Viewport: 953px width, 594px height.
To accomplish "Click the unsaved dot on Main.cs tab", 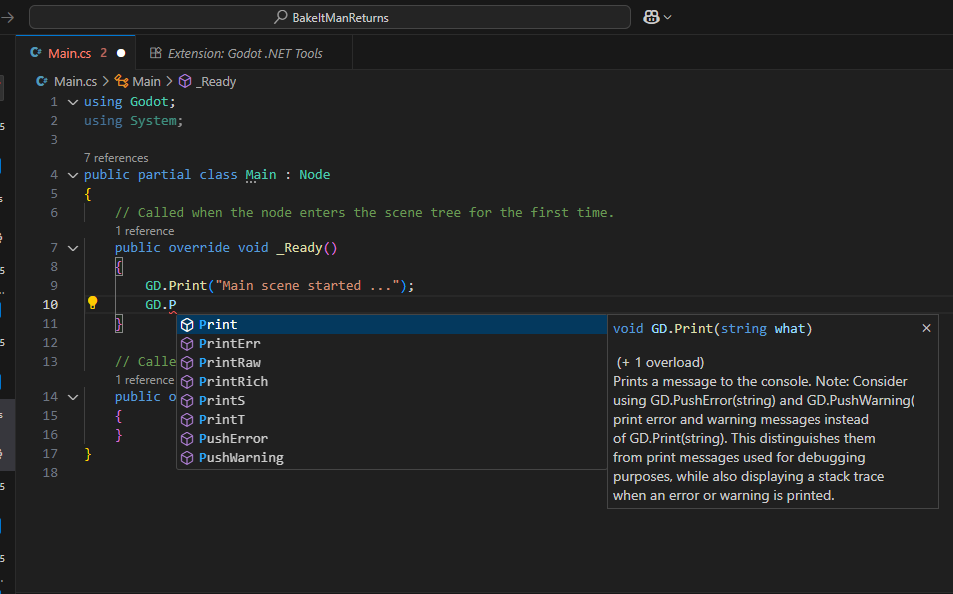I will pos(121,54).
